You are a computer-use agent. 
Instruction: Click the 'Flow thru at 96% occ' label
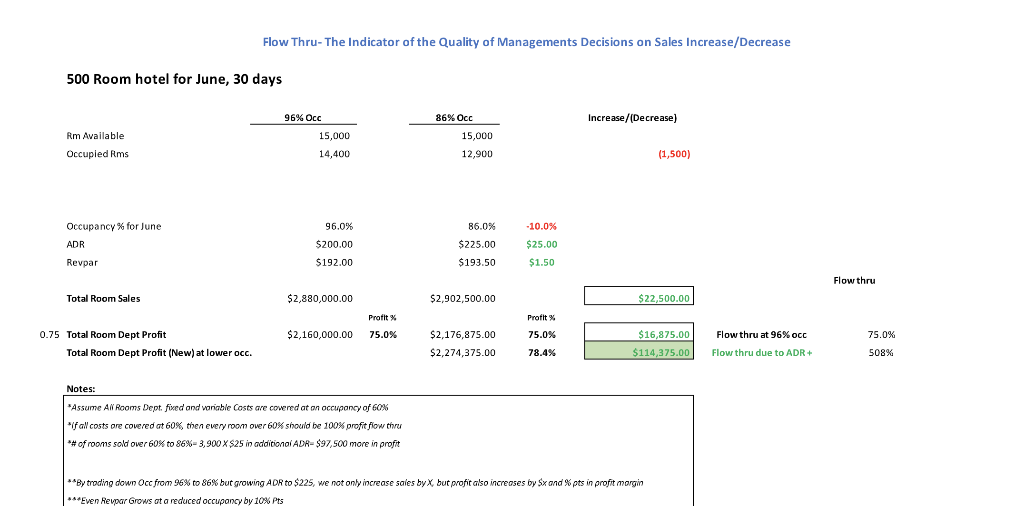(x=761, y=334)
